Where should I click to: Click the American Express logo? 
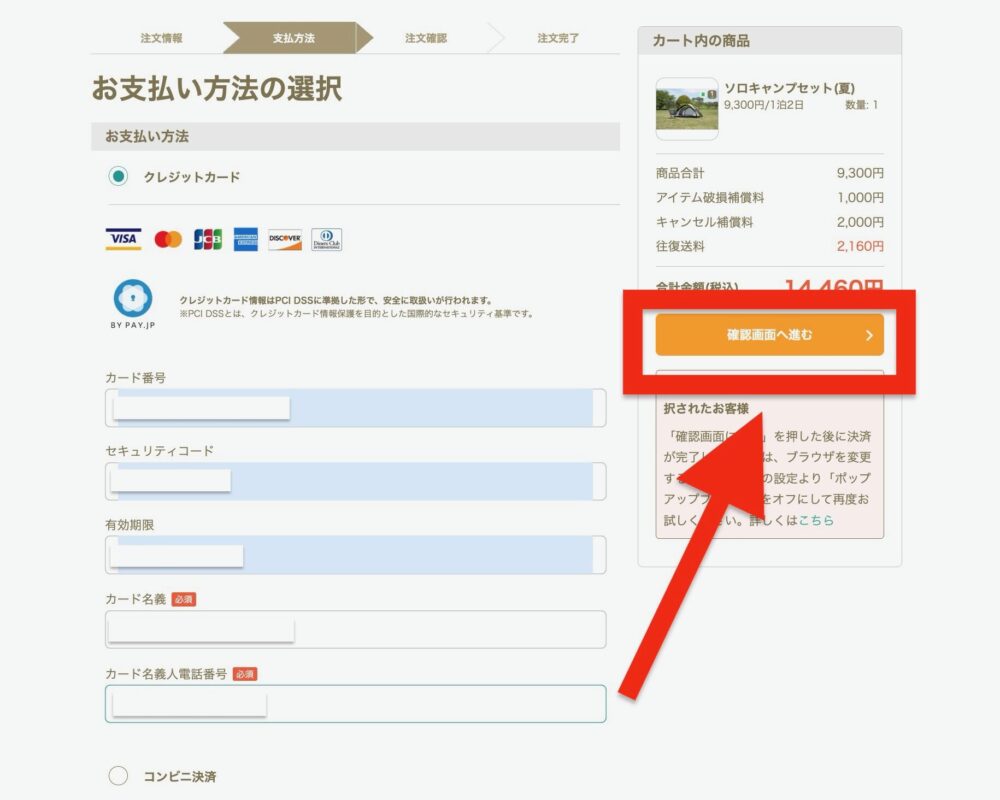click(247, 239)
